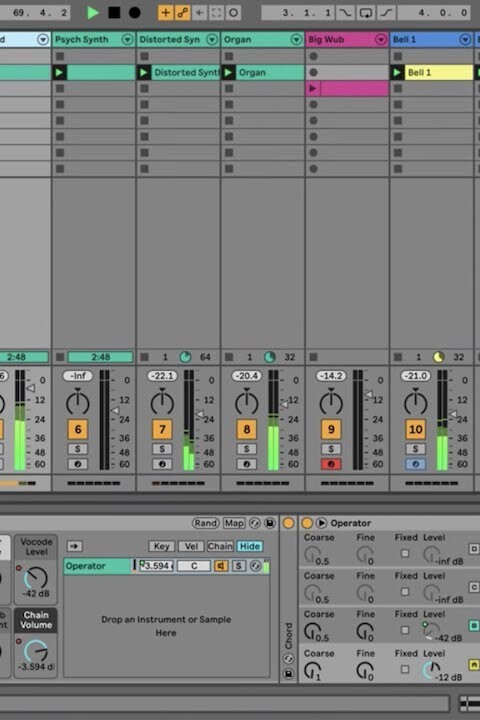Toggle track 6 activator button
The height and width of the screenshot is (720, 480).
(x=78, y=429)
